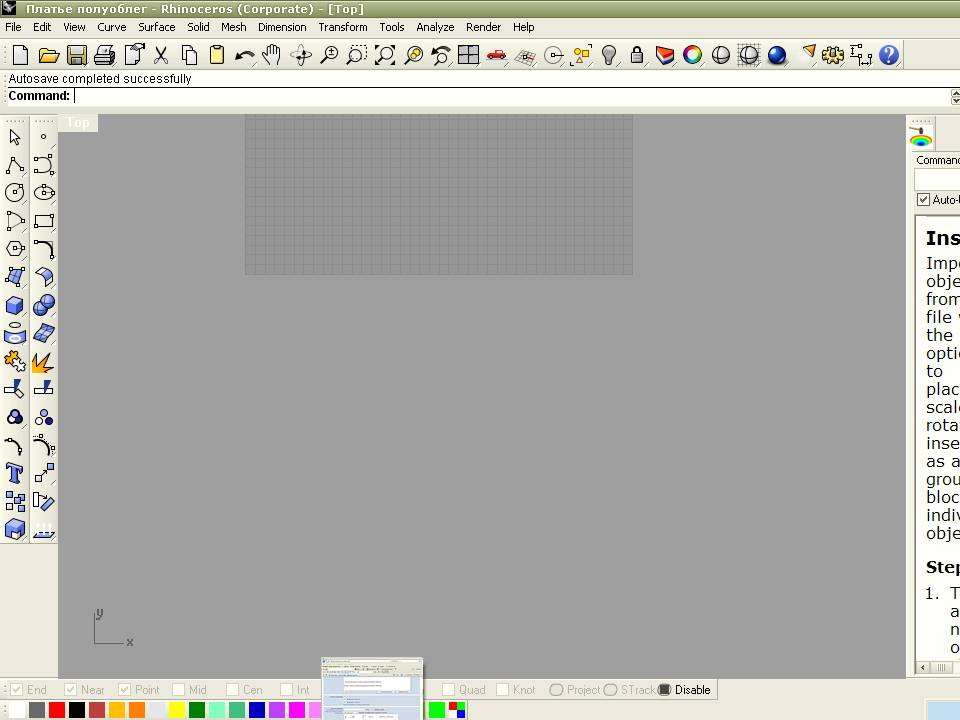Open the File menu
This screenshot has height=720, width=960.
tap(13, 27)
